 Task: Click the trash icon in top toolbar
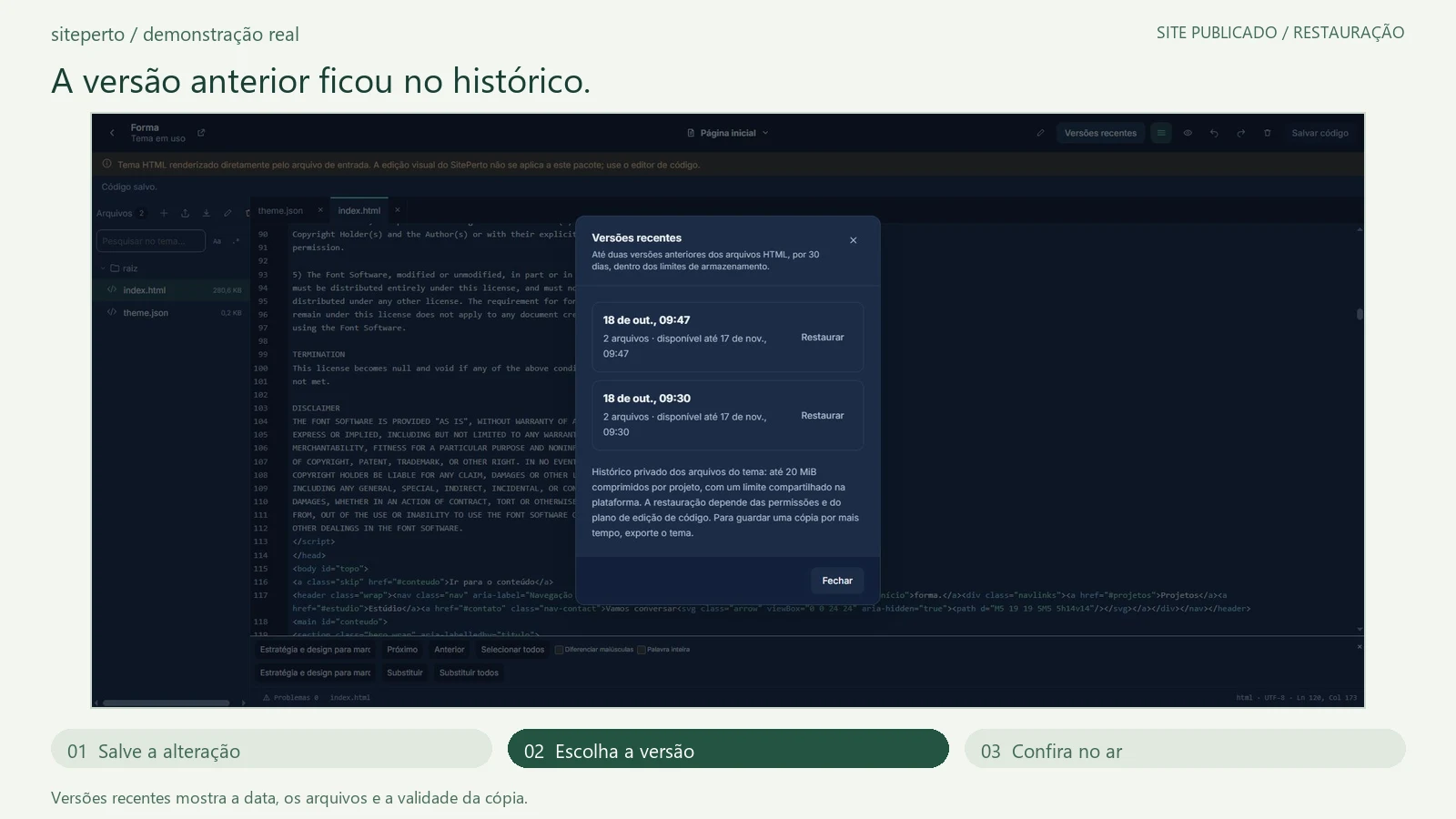(x=1267, y=133)
